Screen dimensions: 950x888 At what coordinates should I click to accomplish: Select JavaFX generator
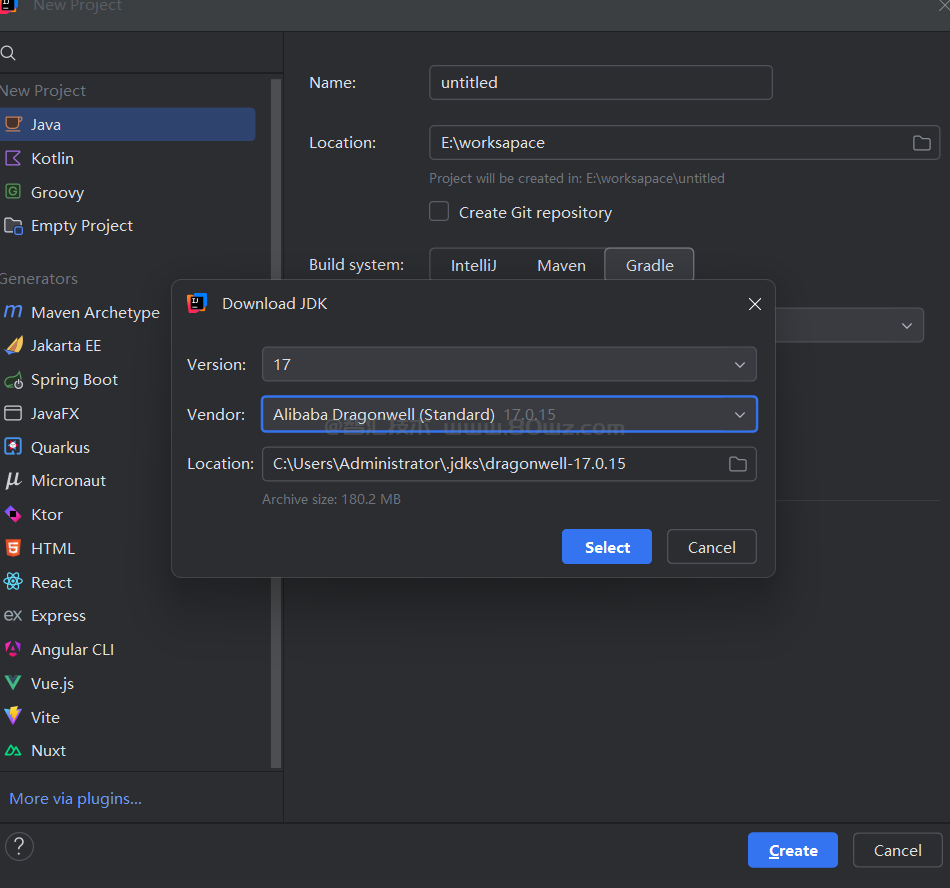[85, 413]
